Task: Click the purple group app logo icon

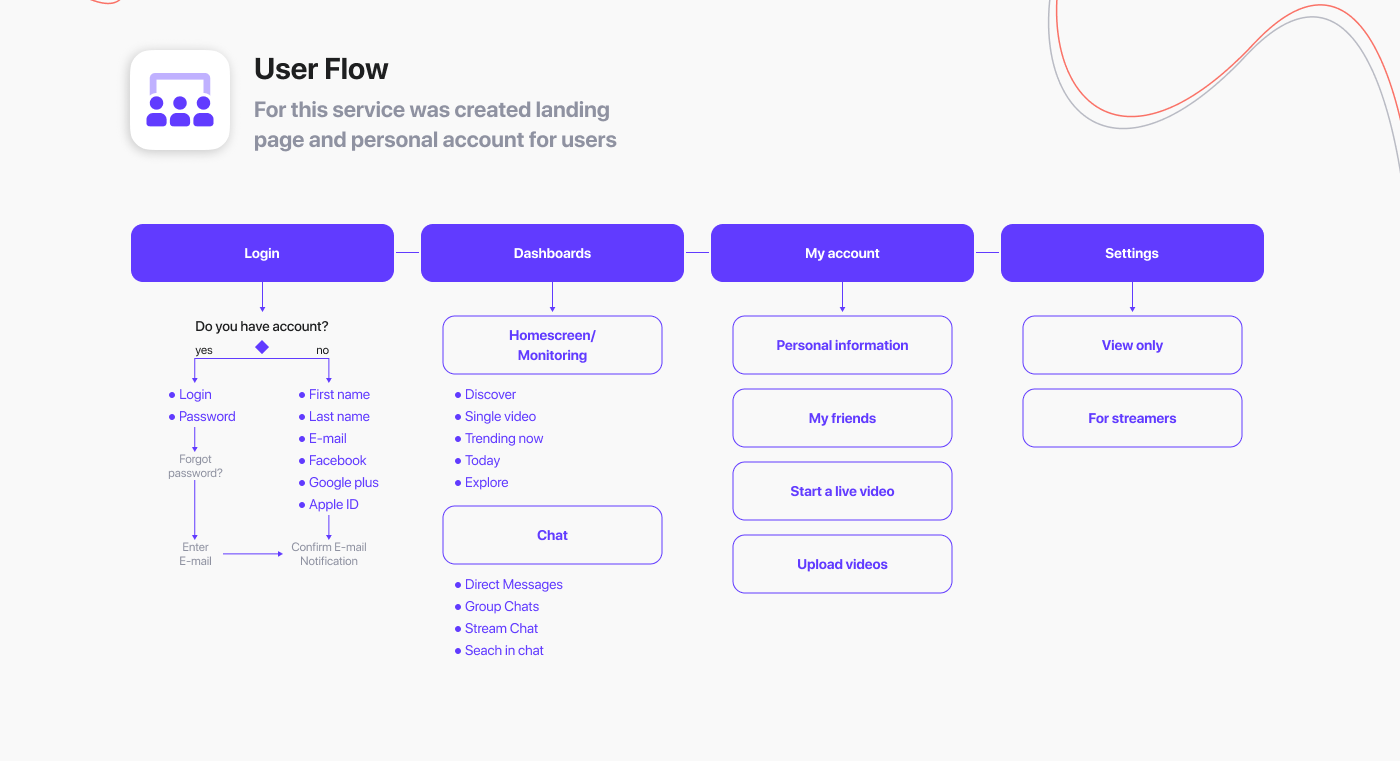Action: tap(180, 100)
